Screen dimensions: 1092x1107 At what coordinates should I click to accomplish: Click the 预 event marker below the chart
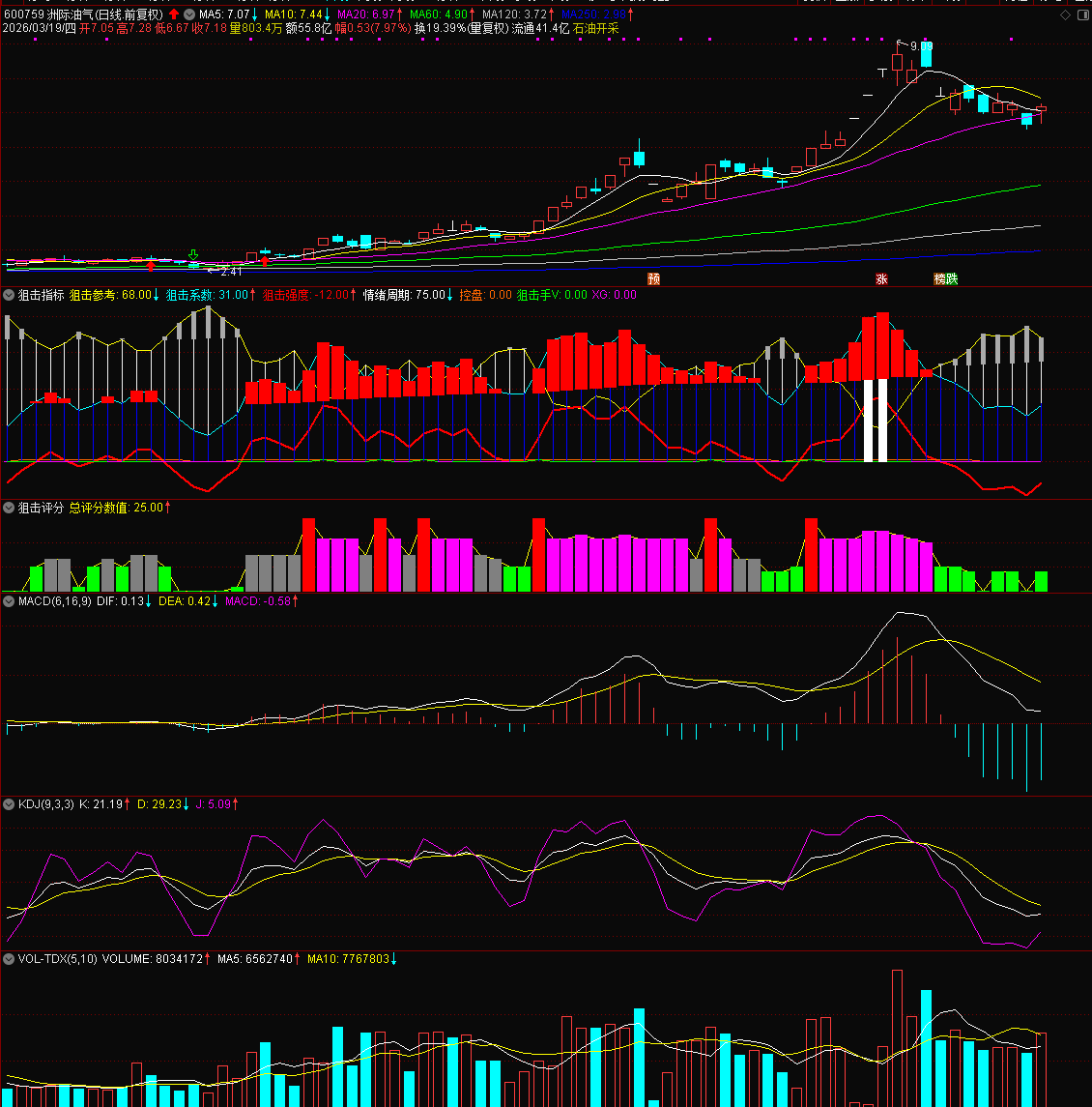click(x=653, y=278)
